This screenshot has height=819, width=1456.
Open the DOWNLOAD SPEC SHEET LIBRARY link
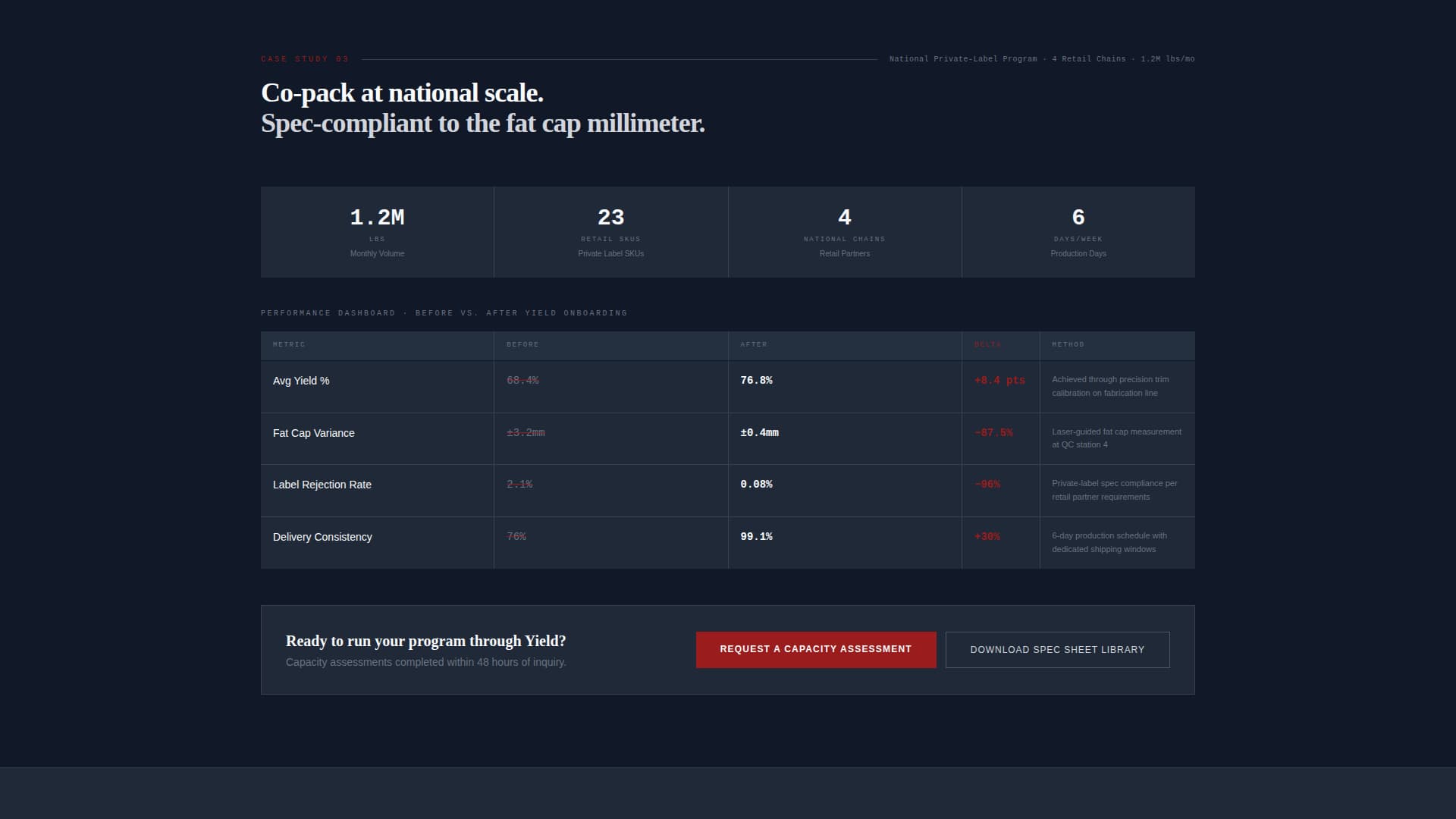click(1057, 649)
